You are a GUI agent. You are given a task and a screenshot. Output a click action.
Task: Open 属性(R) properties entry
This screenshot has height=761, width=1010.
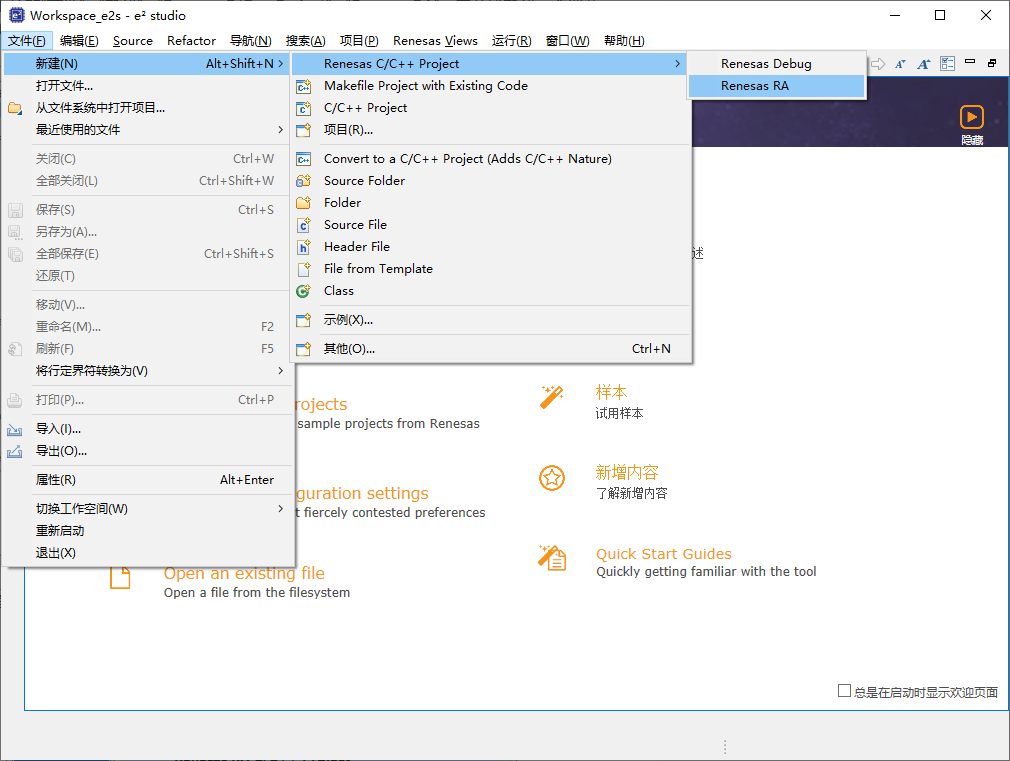[147, 479]
